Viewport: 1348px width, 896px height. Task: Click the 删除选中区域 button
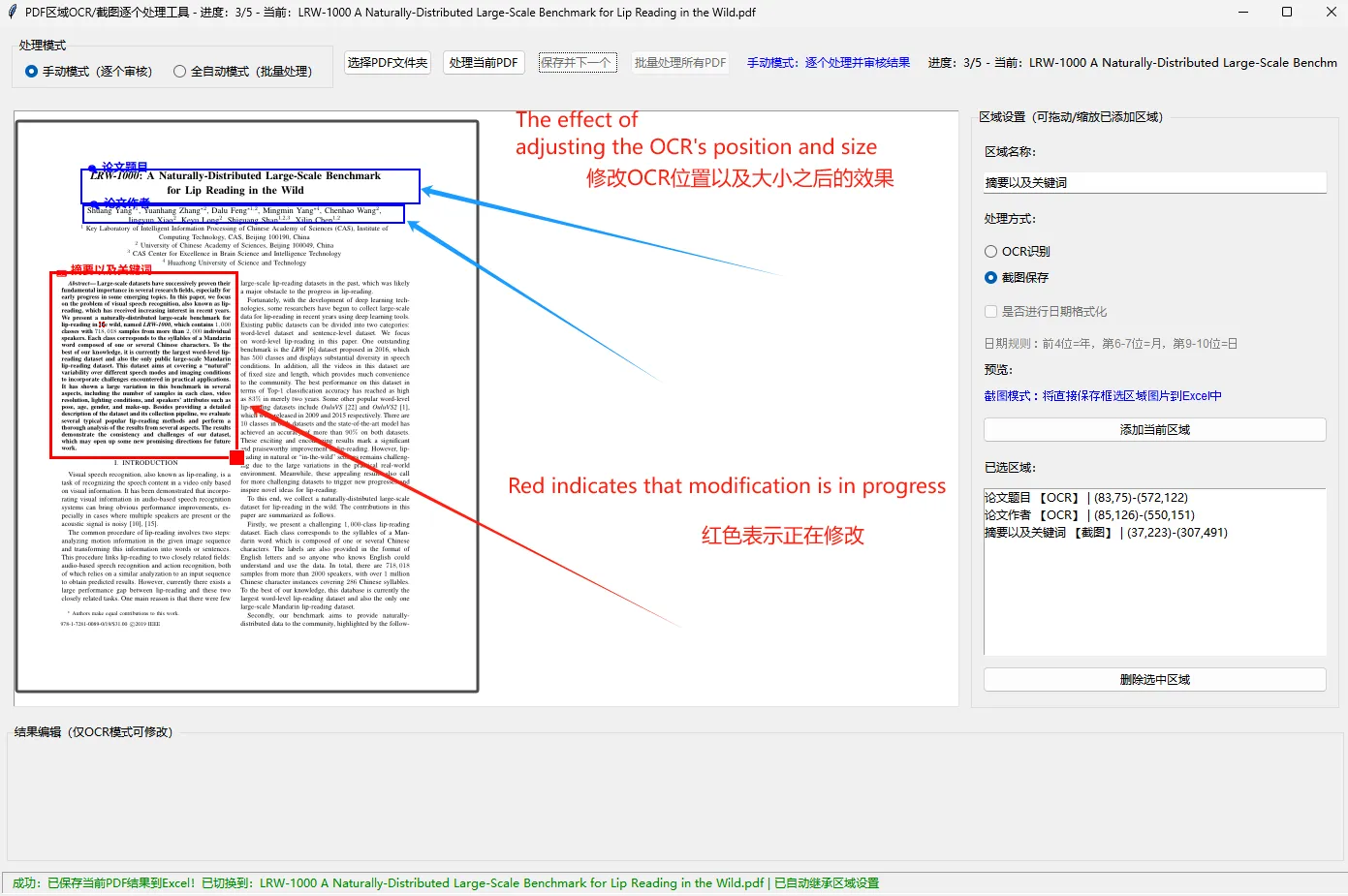point(1153,679)
